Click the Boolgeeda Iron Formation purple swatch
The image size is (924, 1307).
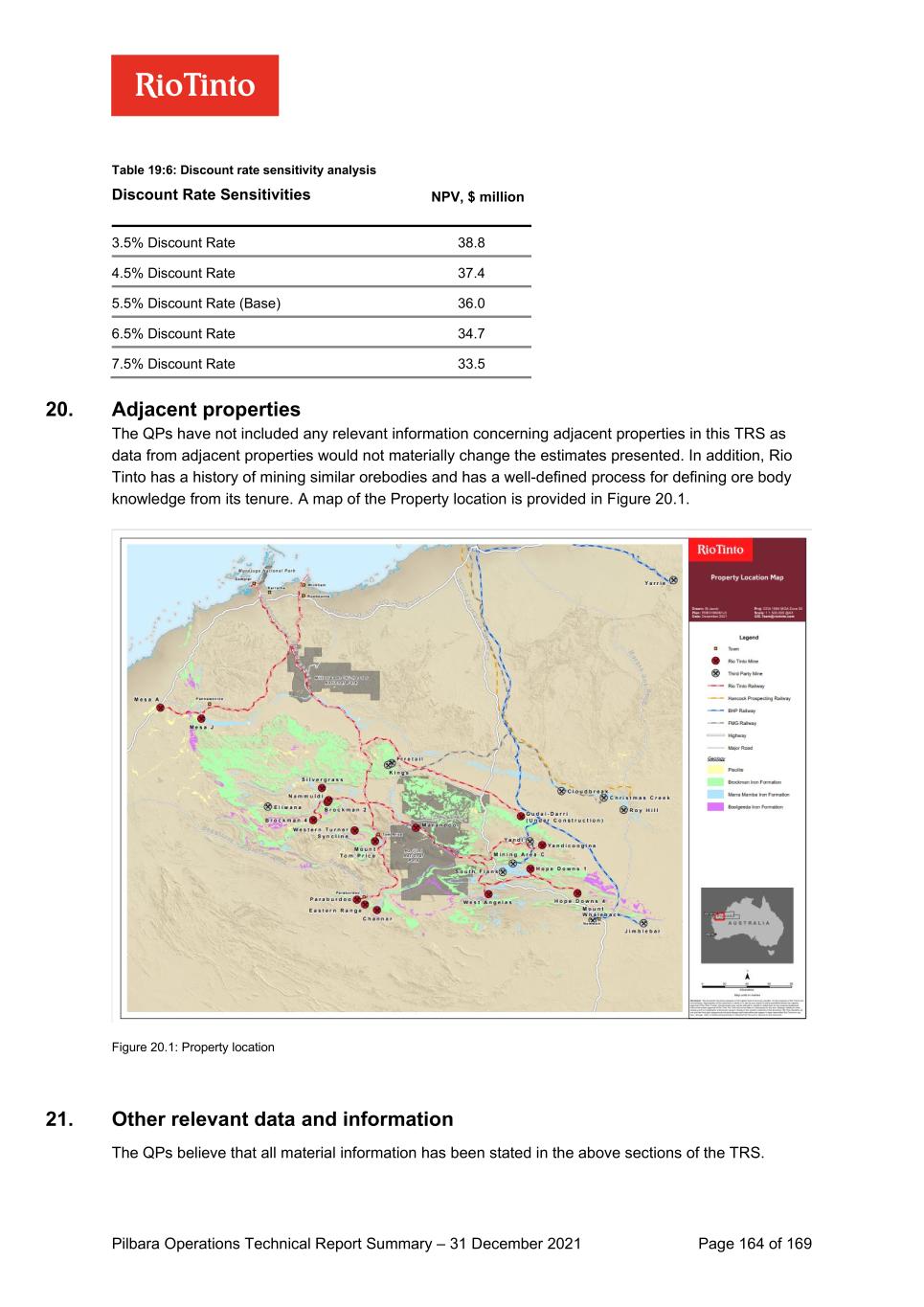pos(714,807)
